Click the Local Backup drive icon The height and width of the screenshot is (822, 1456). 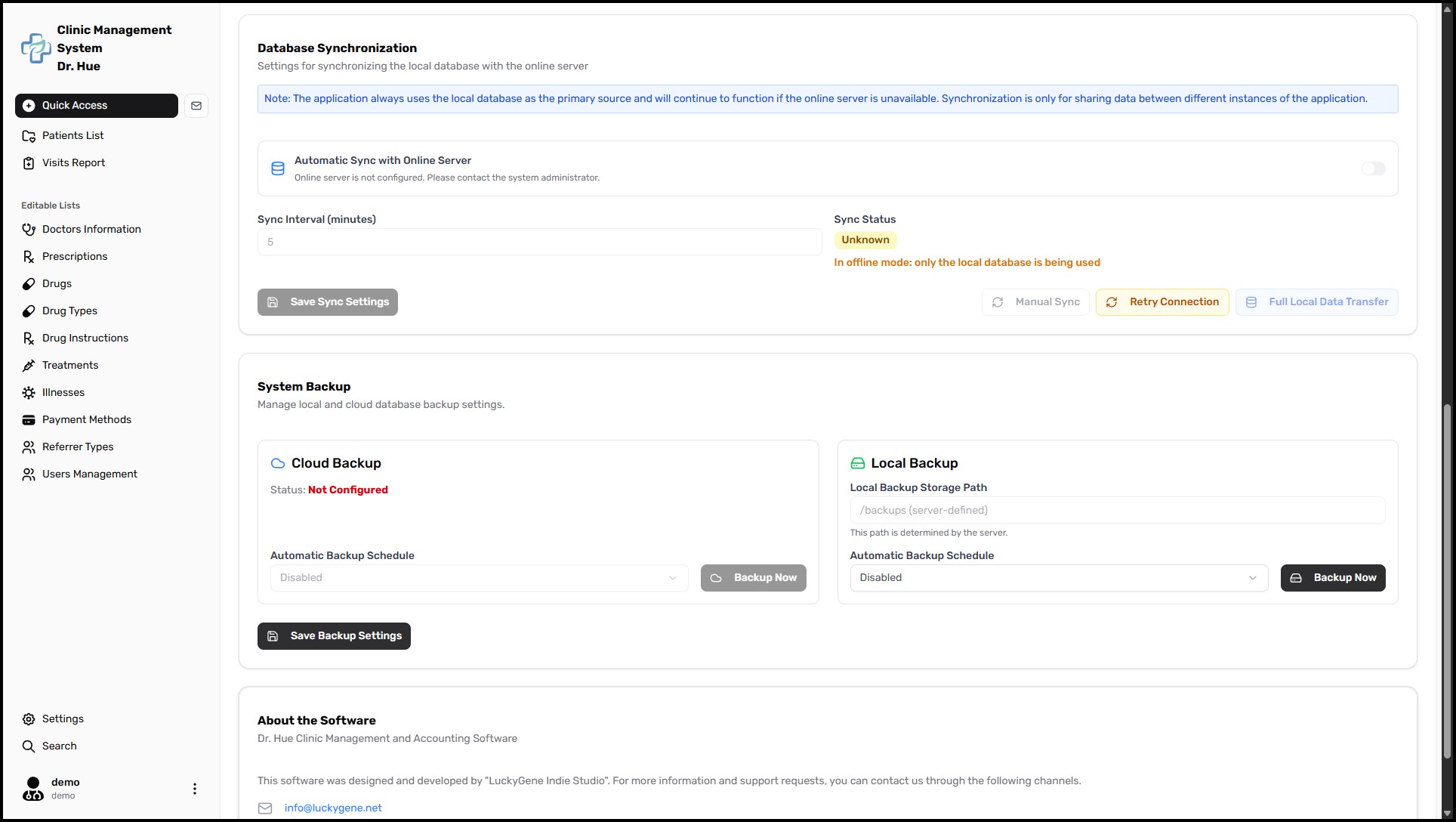(858, 463)
